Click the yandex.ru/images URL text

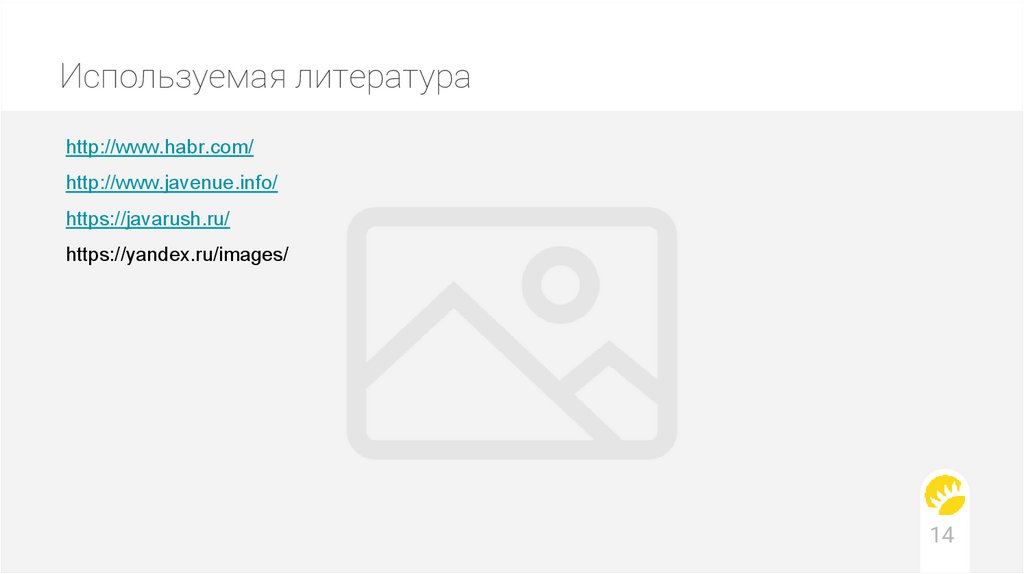[x=177, y=255]
